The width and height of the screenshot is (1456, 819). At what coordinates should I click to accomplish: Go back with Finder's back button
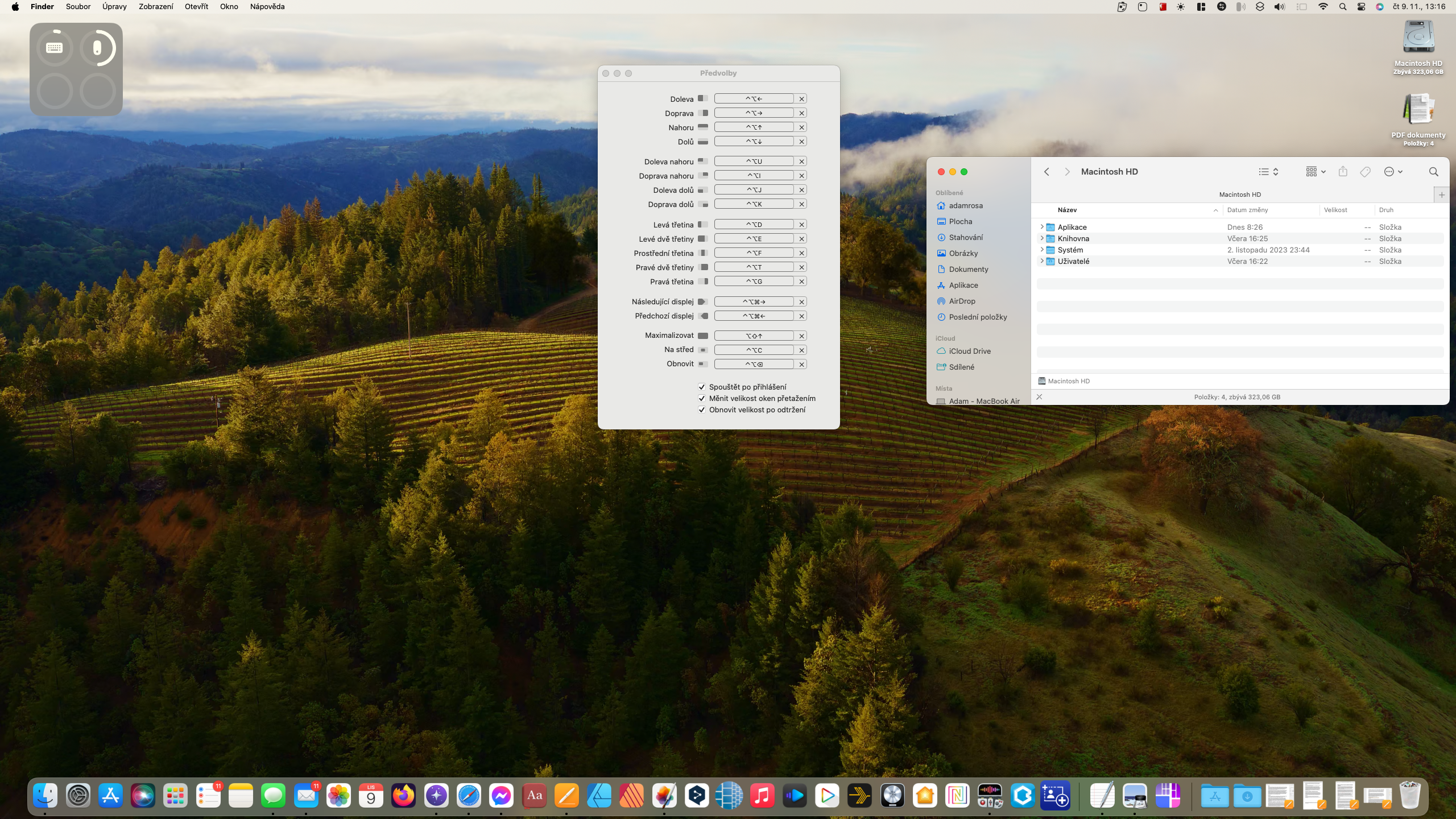coord(1046,172)
